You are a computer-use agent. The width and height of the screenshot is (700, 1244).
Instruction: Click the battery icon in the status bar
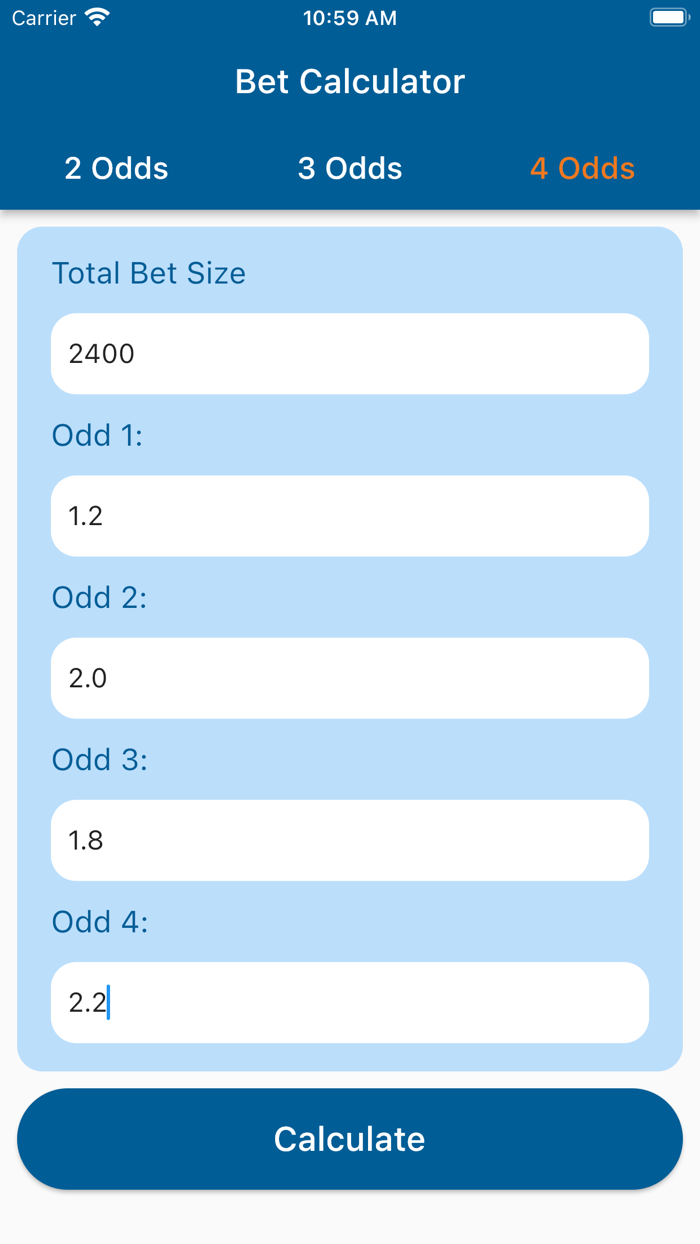click(x=668, y=17)
